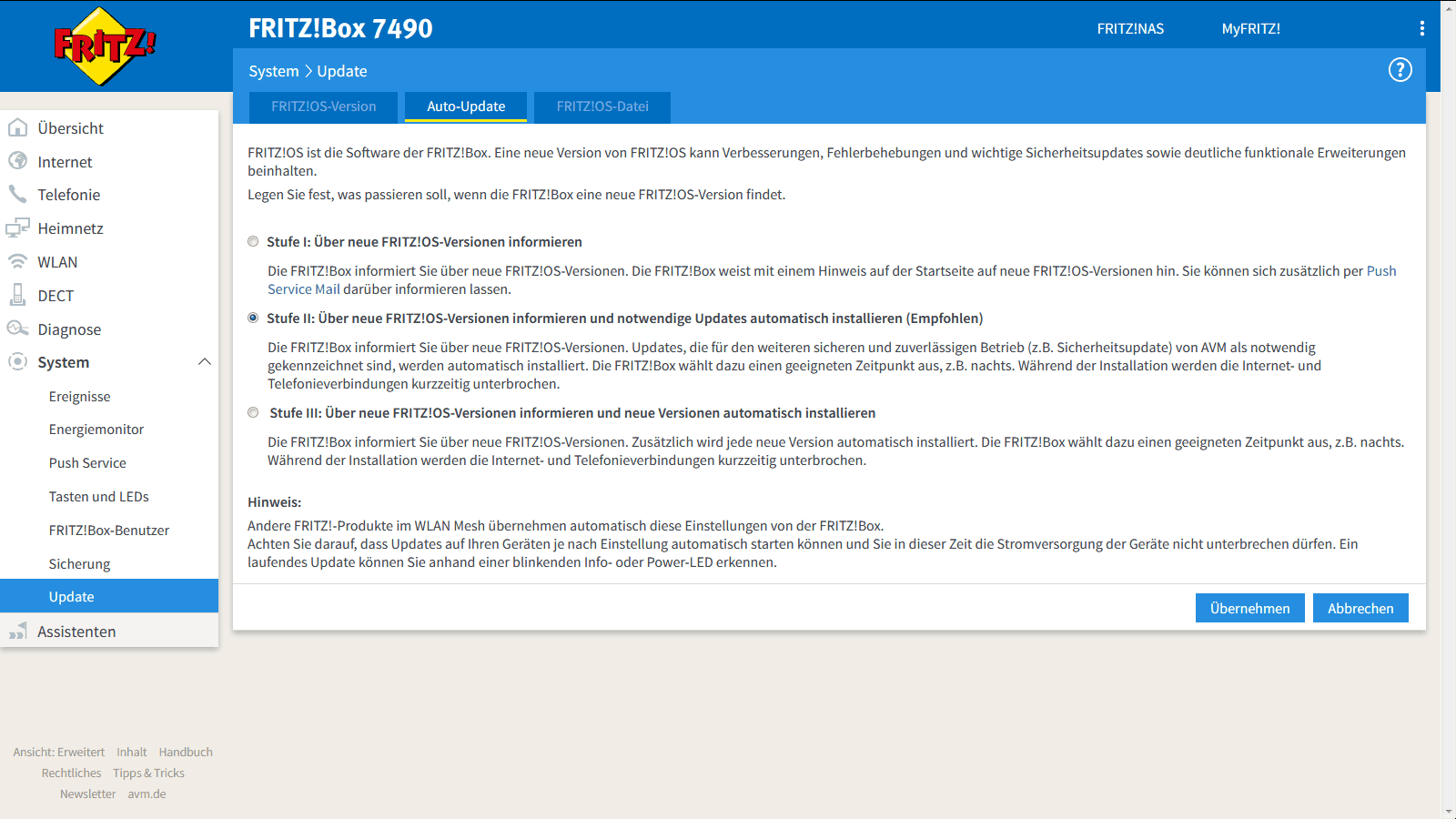Viewport: 1456px width, 819px height.
Task: Click the Heimnetz network icon
Action: pyautogui.click(x=17, y=227)
